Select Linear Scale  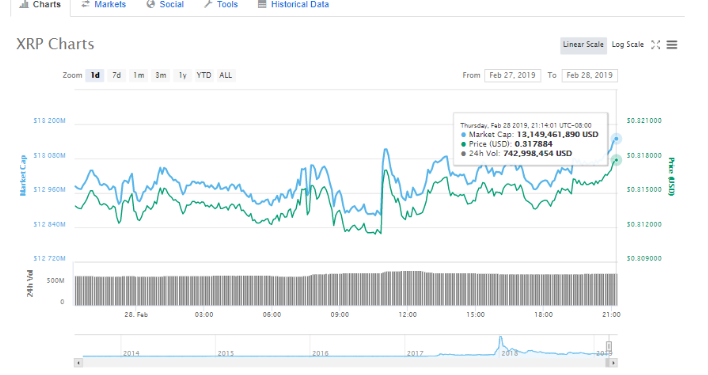pyautogui.click(x=583, y=45)
